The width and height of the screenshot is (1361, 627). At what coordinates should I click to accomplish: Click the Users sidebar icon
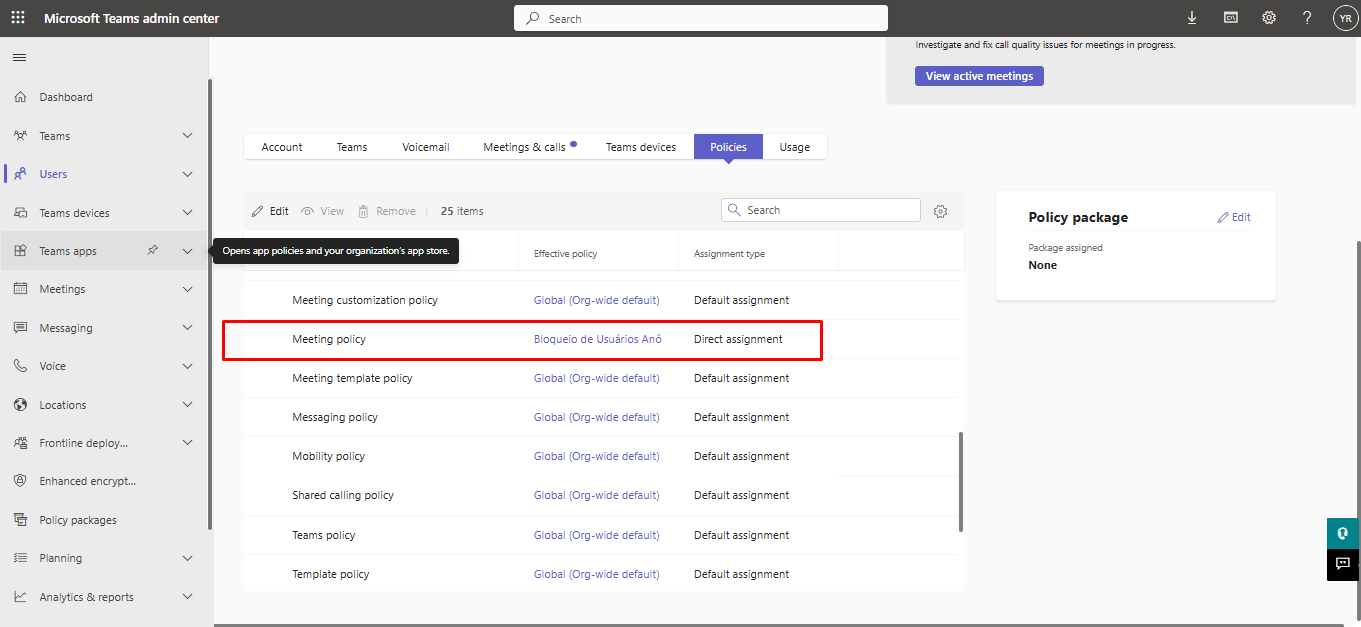(x=20, y=174)
